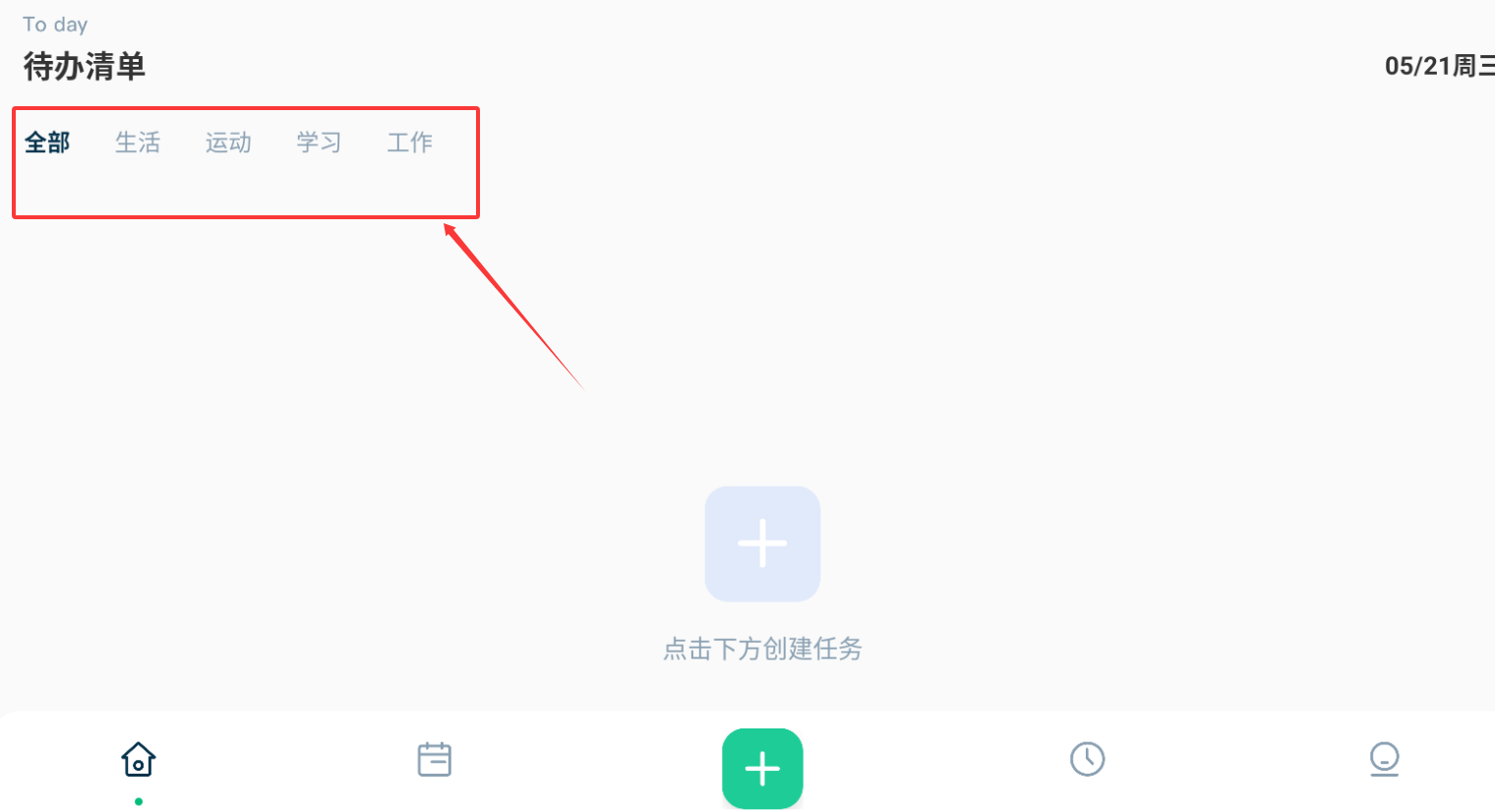Open the profile face icon
The width and height of the screenshot is (1495, 812).
(1384, 759)
